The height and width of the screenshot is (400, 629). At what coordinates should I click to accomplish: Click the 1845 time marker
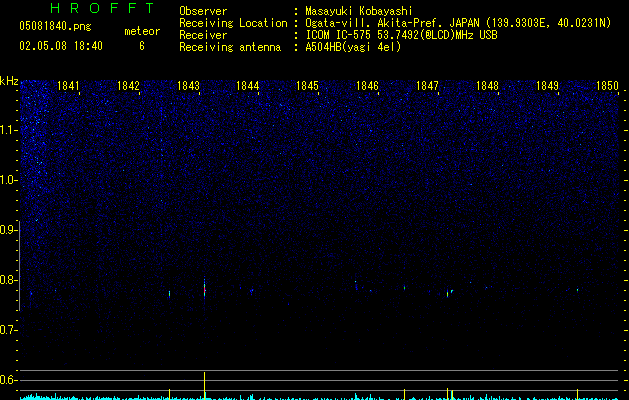click(307, 86)
